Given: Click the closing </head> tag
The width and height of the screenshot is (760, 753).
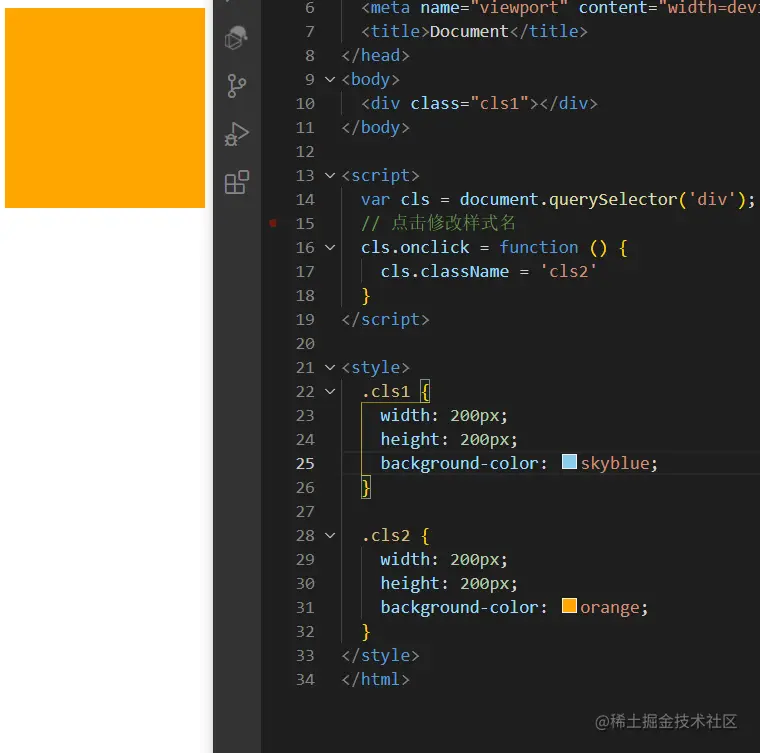Looking at the screenshot, I should [x=375, y=55].
